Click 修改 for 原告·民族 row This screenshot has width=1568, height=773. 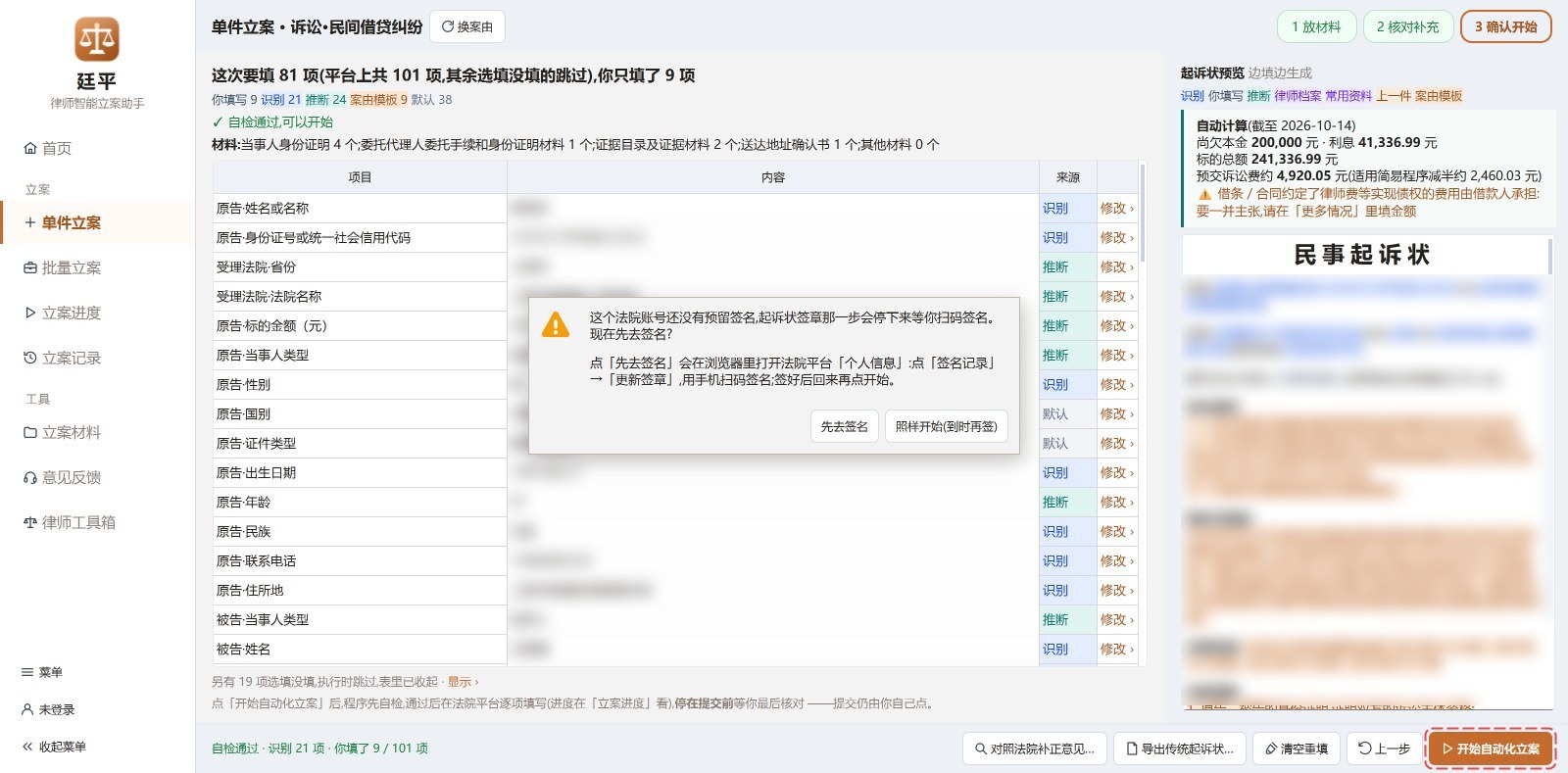click(1116, 531)
